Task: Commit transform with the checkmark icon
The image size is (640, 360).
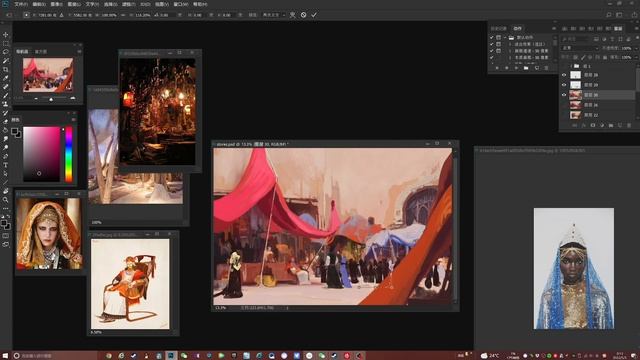Action: [x=314, y=15]
